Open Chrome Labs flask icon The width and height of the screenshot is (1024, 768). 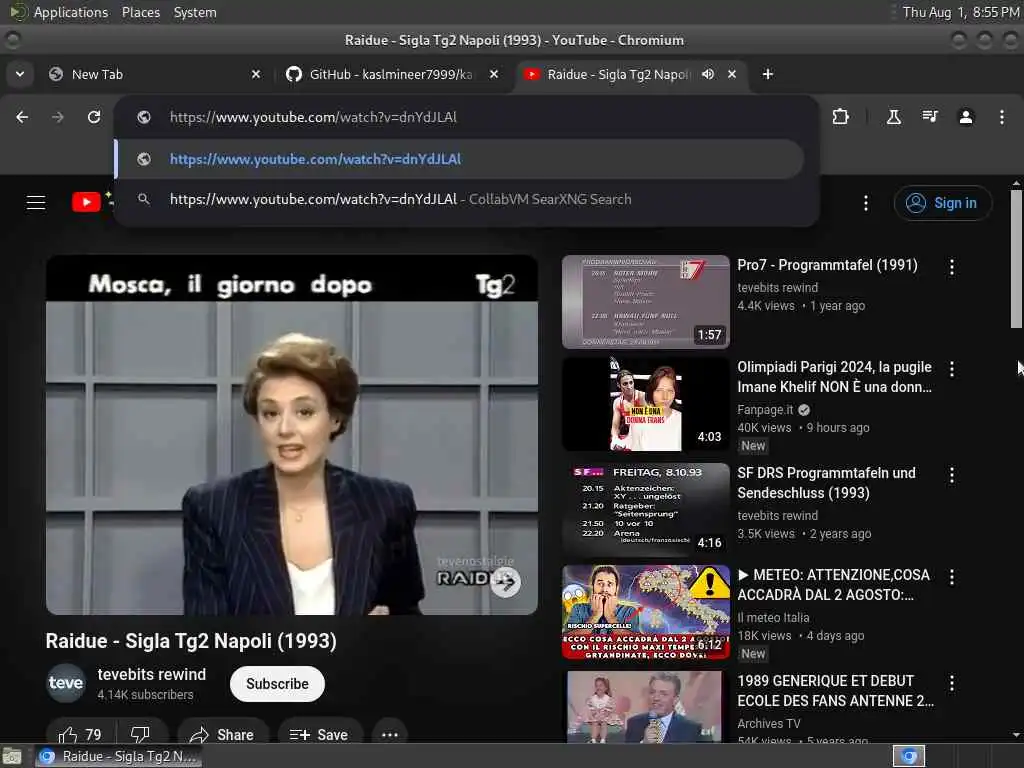(894, 117)
